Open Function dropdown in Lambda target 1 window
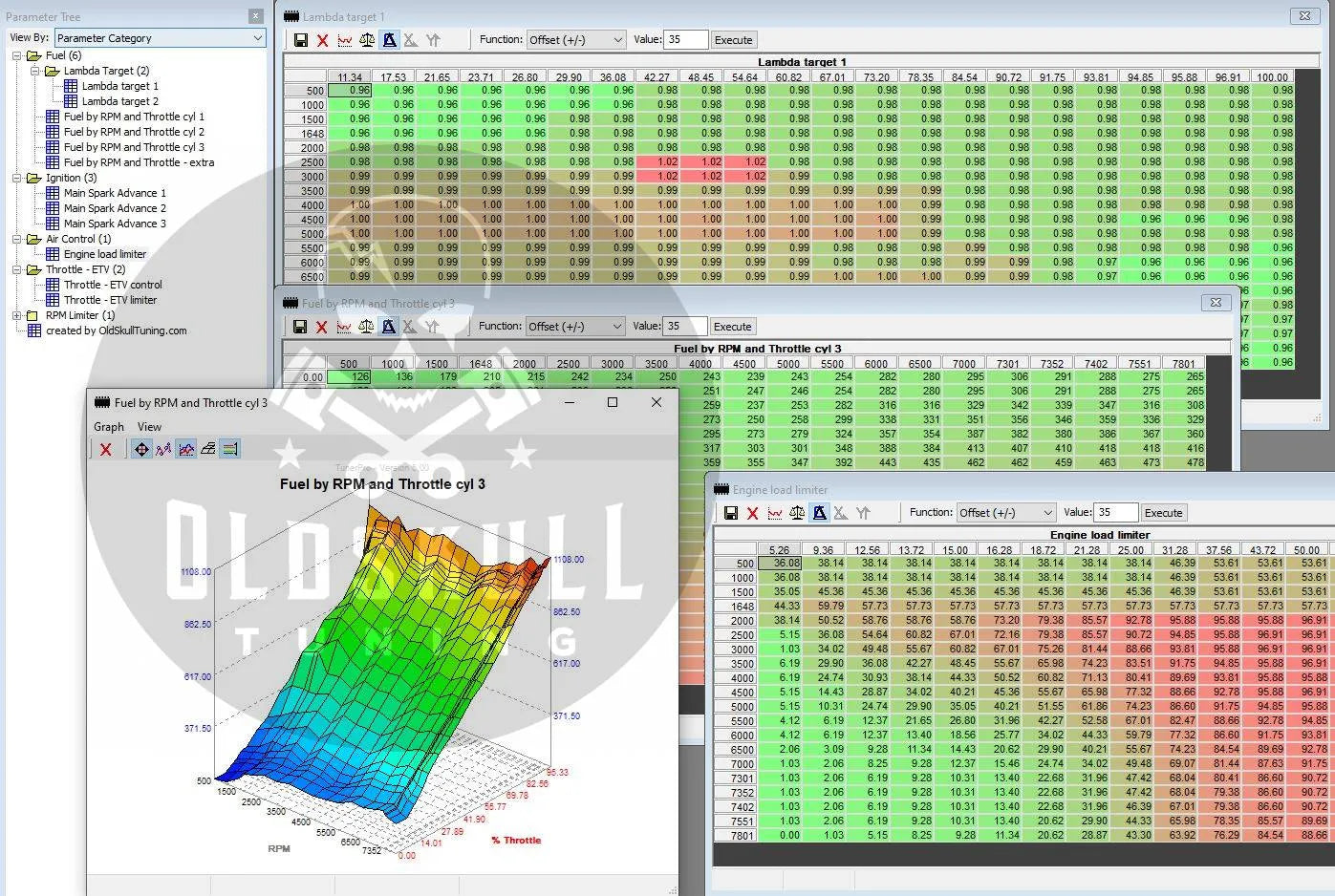The image size is (1335, 896). click(617, 40)
